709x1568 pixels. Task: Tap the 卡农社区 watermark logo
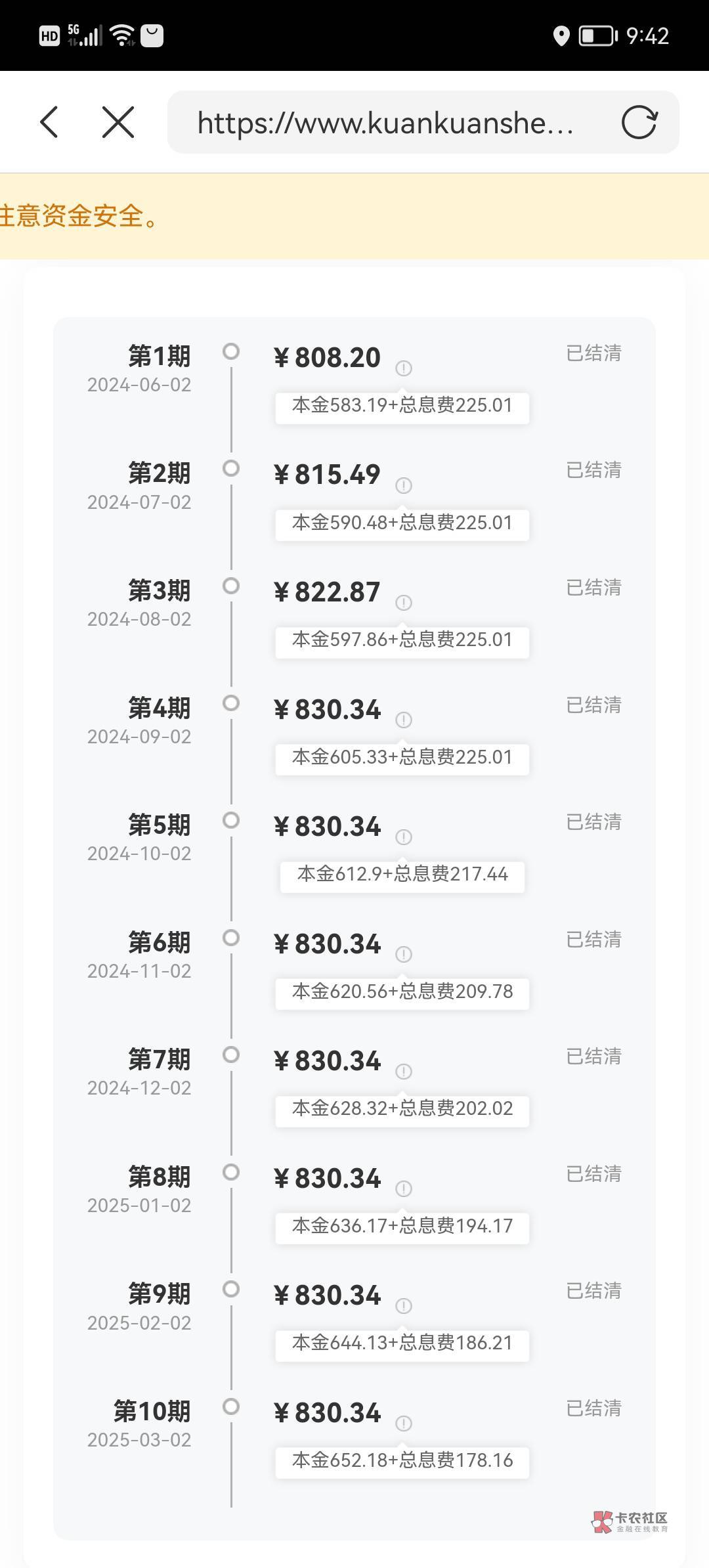(x=630, y=1521)
